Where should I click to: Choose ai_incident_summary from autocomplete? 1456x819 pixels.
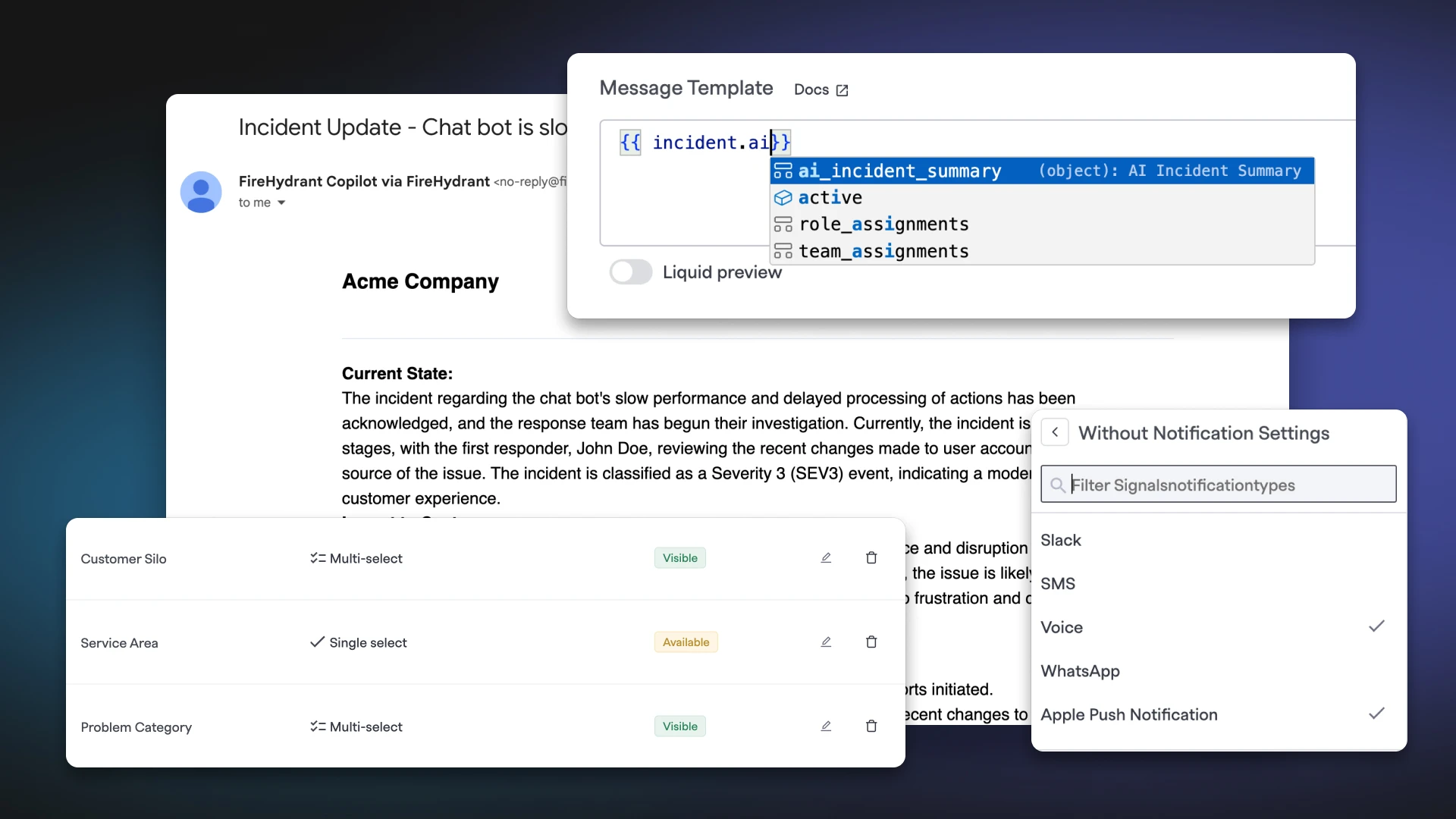click(x=899, y=171)
